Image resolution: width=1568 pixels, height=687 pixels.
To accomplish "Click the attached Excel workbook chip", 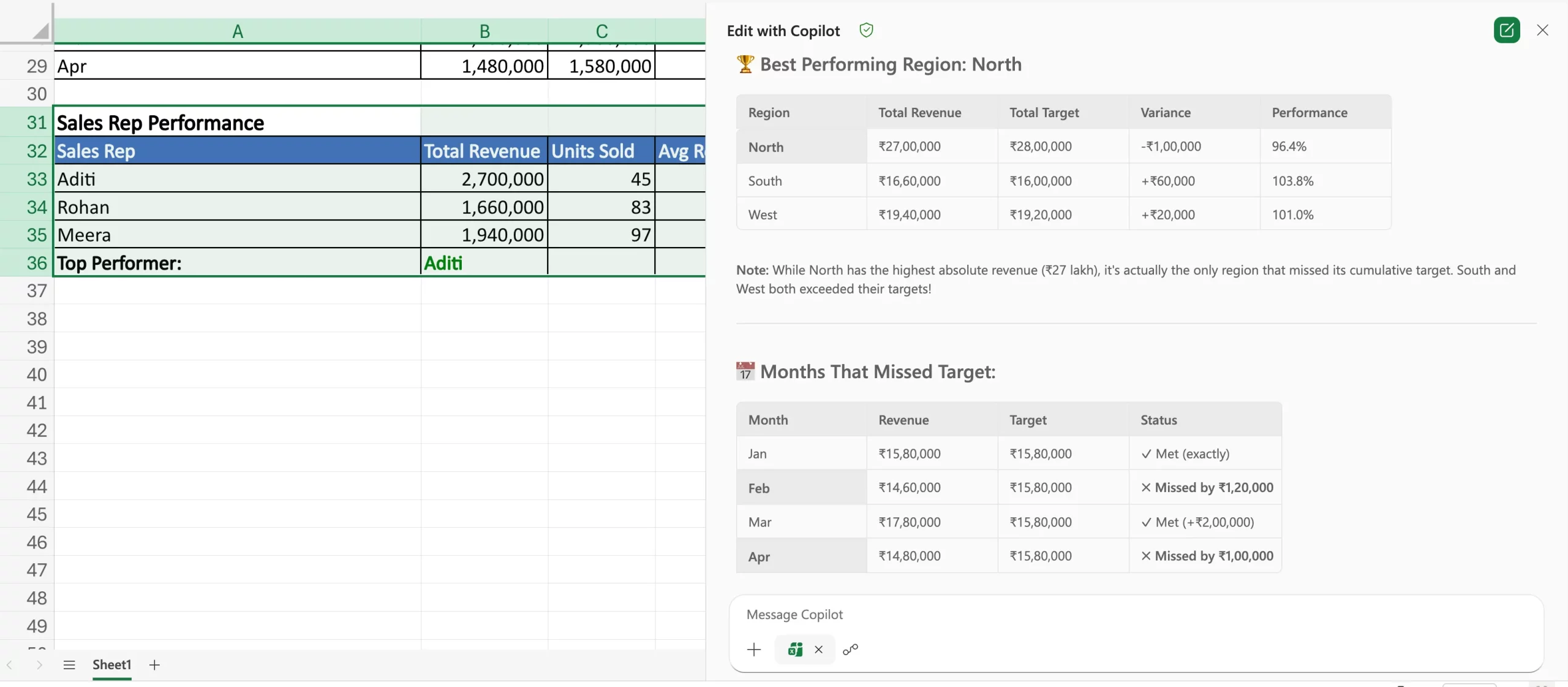I will tap(795, 650).
